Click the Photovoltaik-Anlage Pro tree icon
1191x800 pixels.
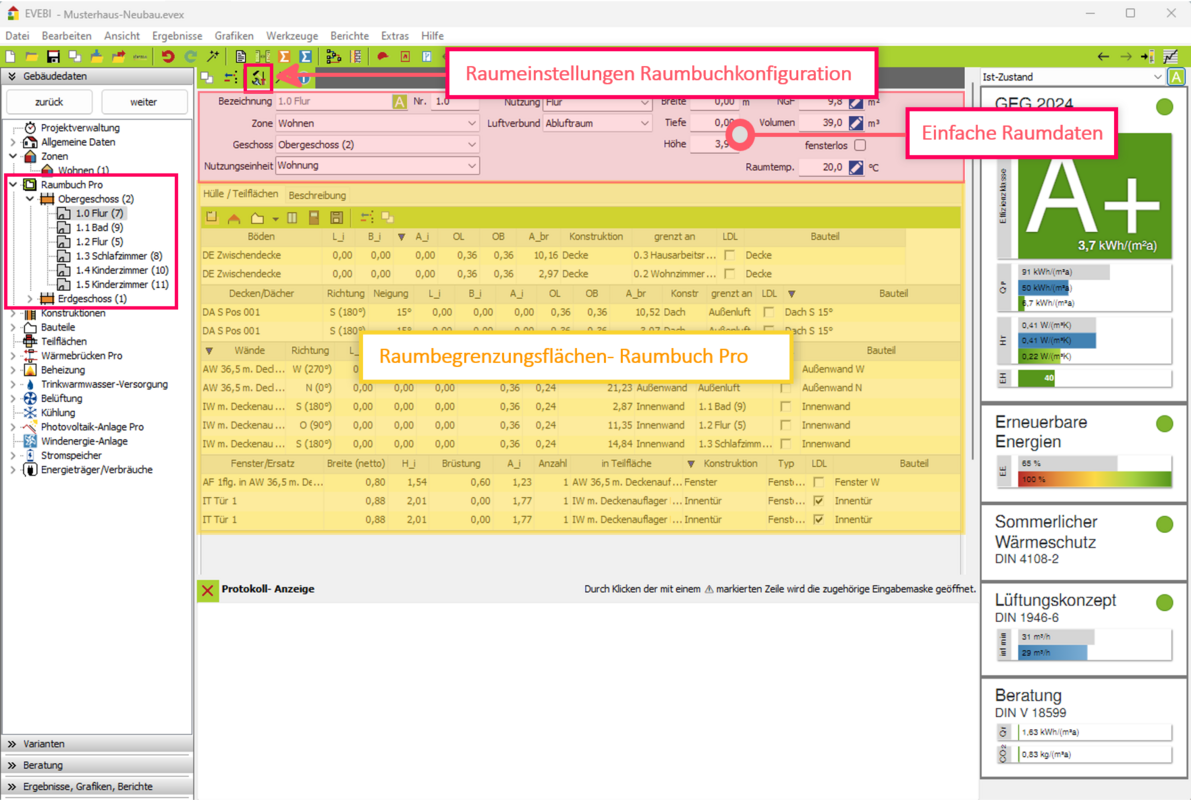pyautogui.click(x=30, y=427)
